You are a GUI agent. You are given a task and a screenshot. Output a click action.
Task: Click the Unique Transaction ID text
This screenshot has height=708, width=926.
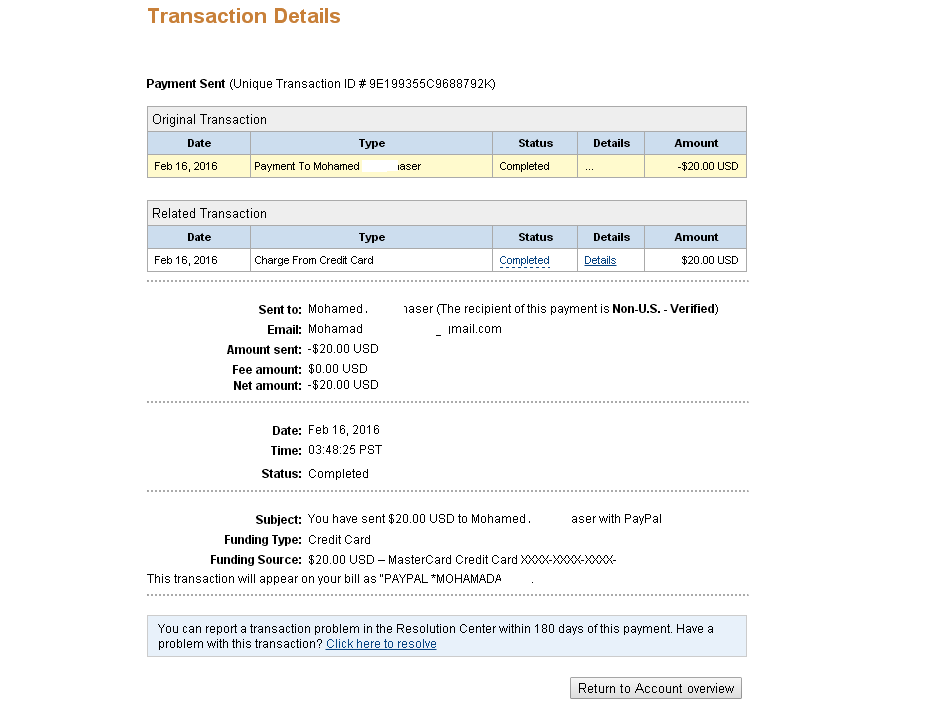[x=432, y=84]
